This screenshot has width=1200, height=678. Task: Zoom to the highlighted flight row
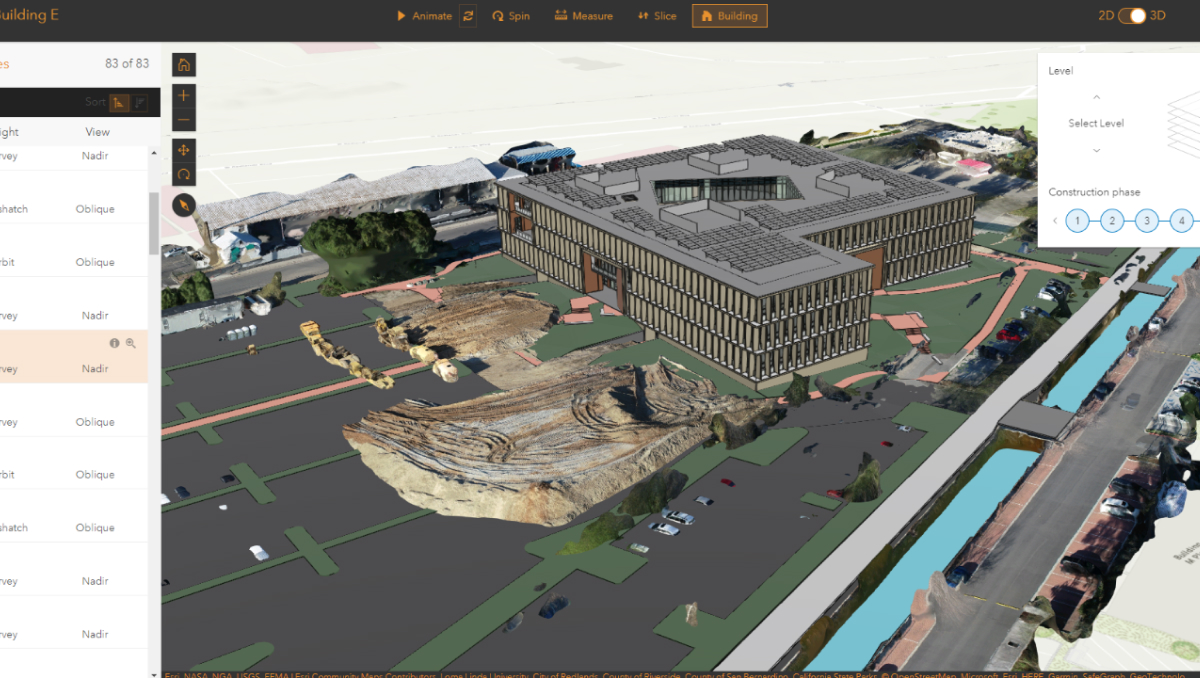[130, 343]
